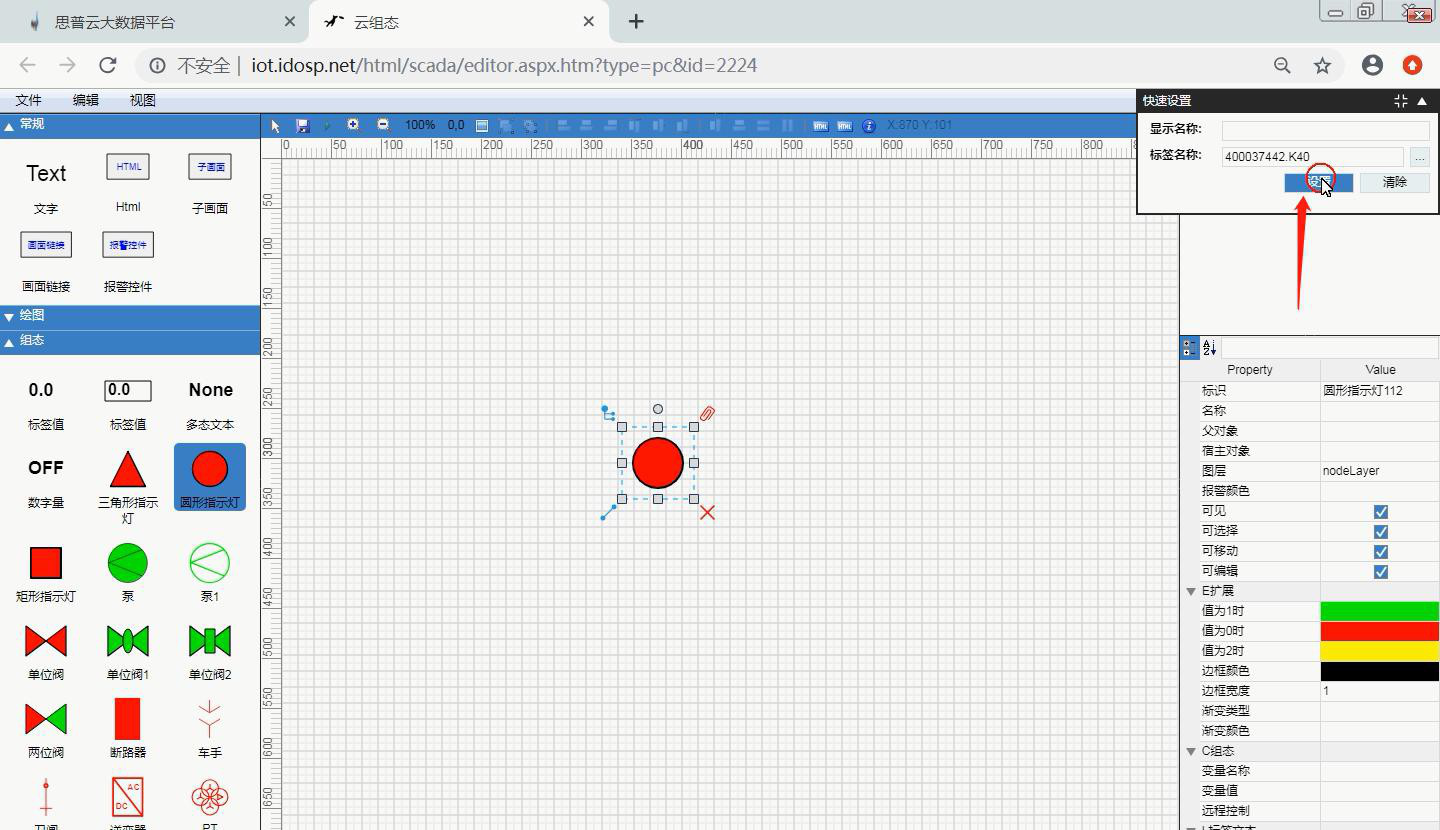Select the pointer arrow tool in the toolbar
The height and width of the screenshot is (830, 1440).
point(276,126)
